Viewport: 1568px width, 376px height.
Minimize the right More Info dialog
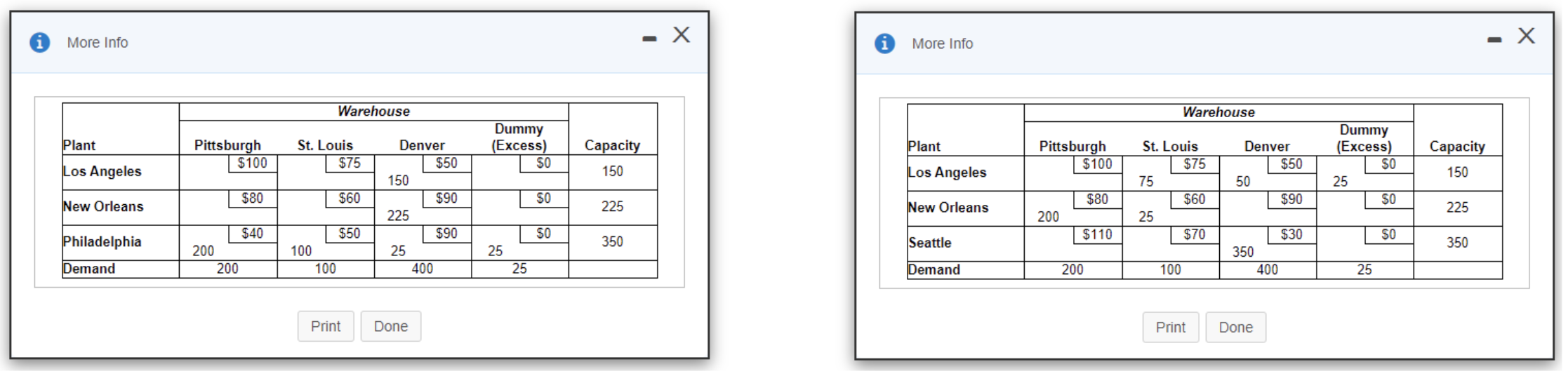(x=1494, y=40)
